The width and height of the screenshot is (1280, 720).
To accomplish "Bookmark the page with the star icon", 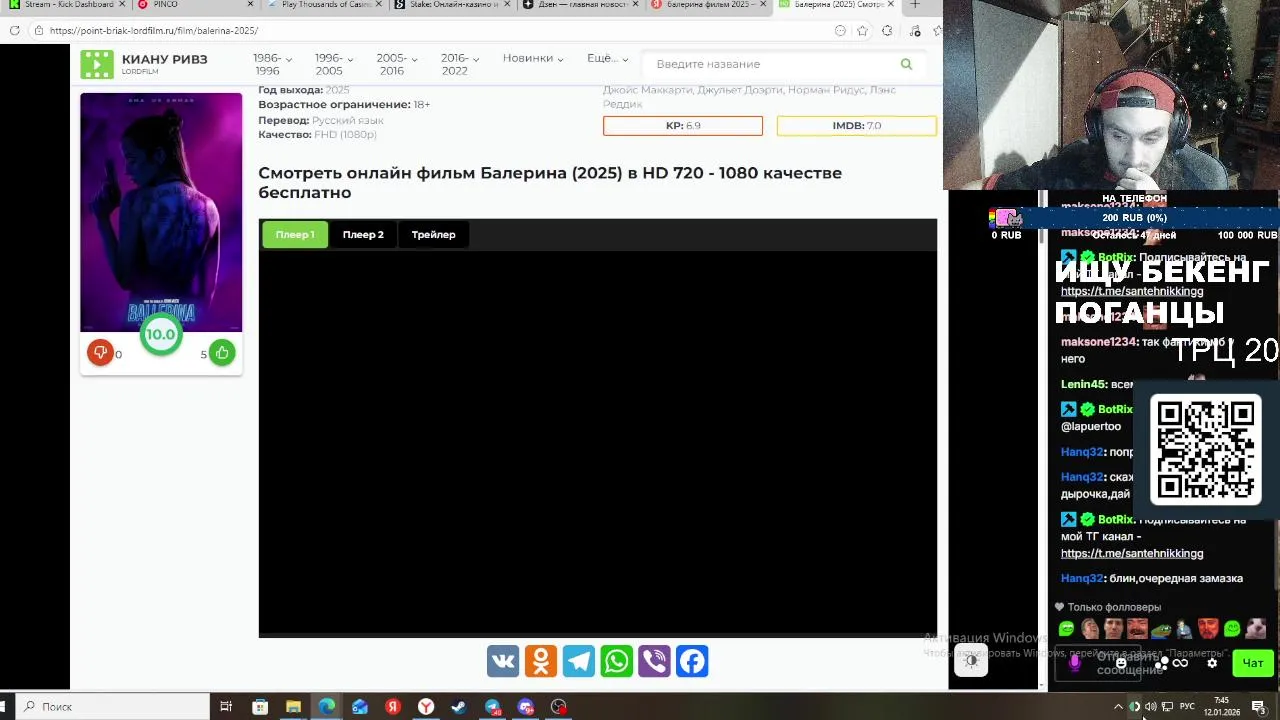I will pos(862,30).
